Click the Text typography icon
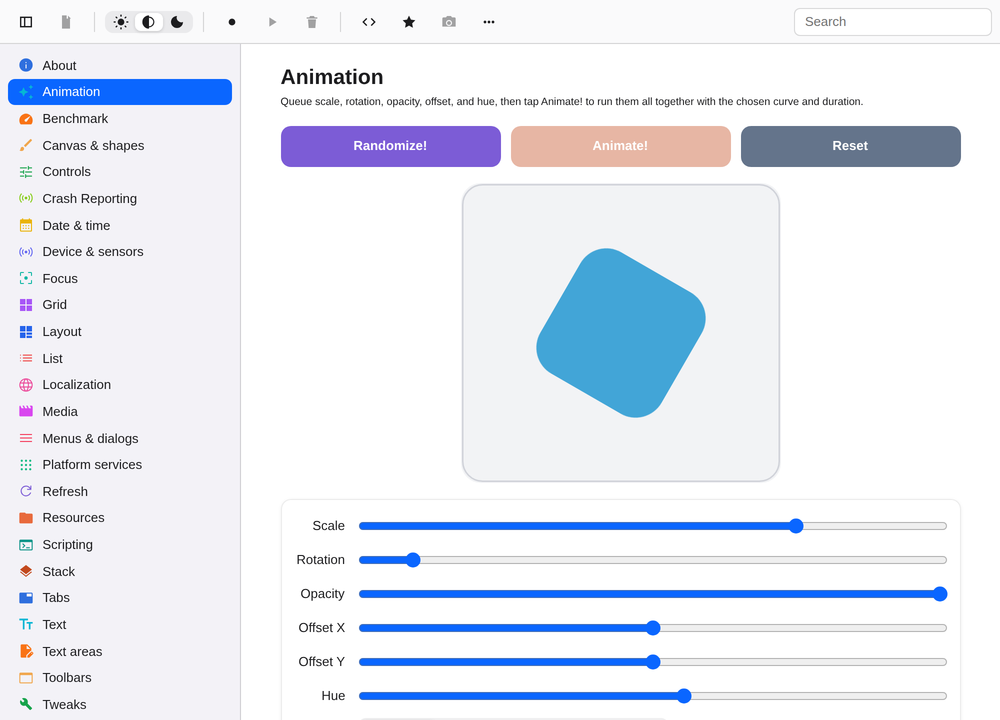Screen dimensions: 1000x720 coord(26,624)
